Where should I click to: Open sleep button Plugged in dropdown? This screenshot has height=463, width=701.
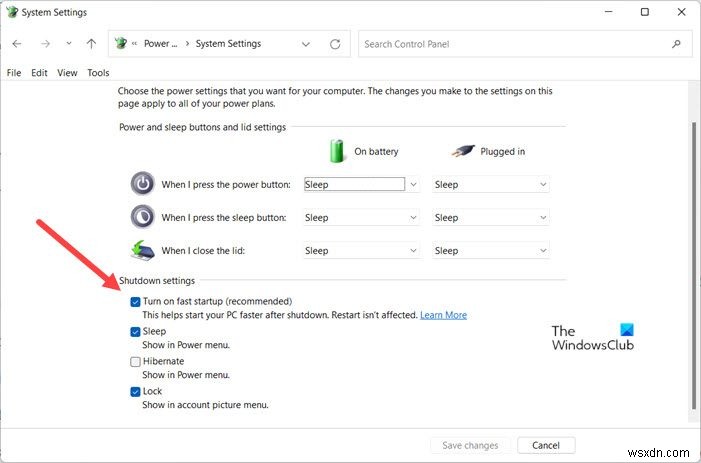coord(490,217)
